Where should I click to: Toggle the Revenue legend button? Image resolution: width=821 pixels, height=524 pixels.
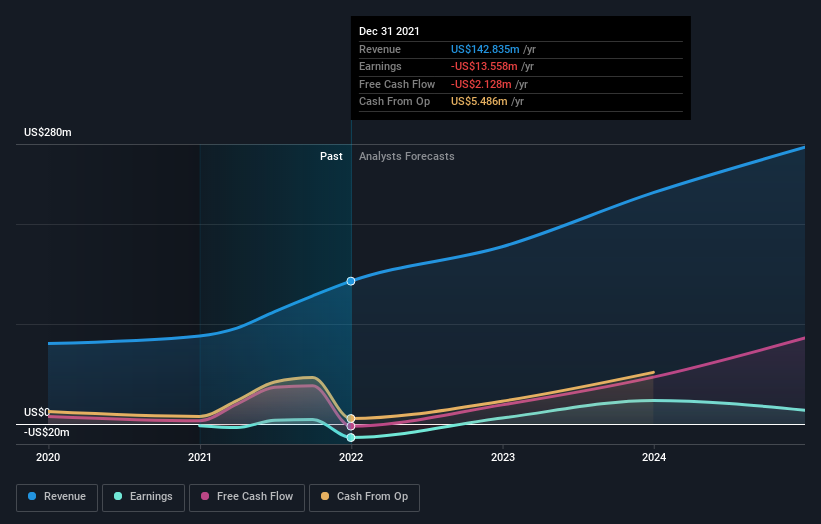pos(57,497)
